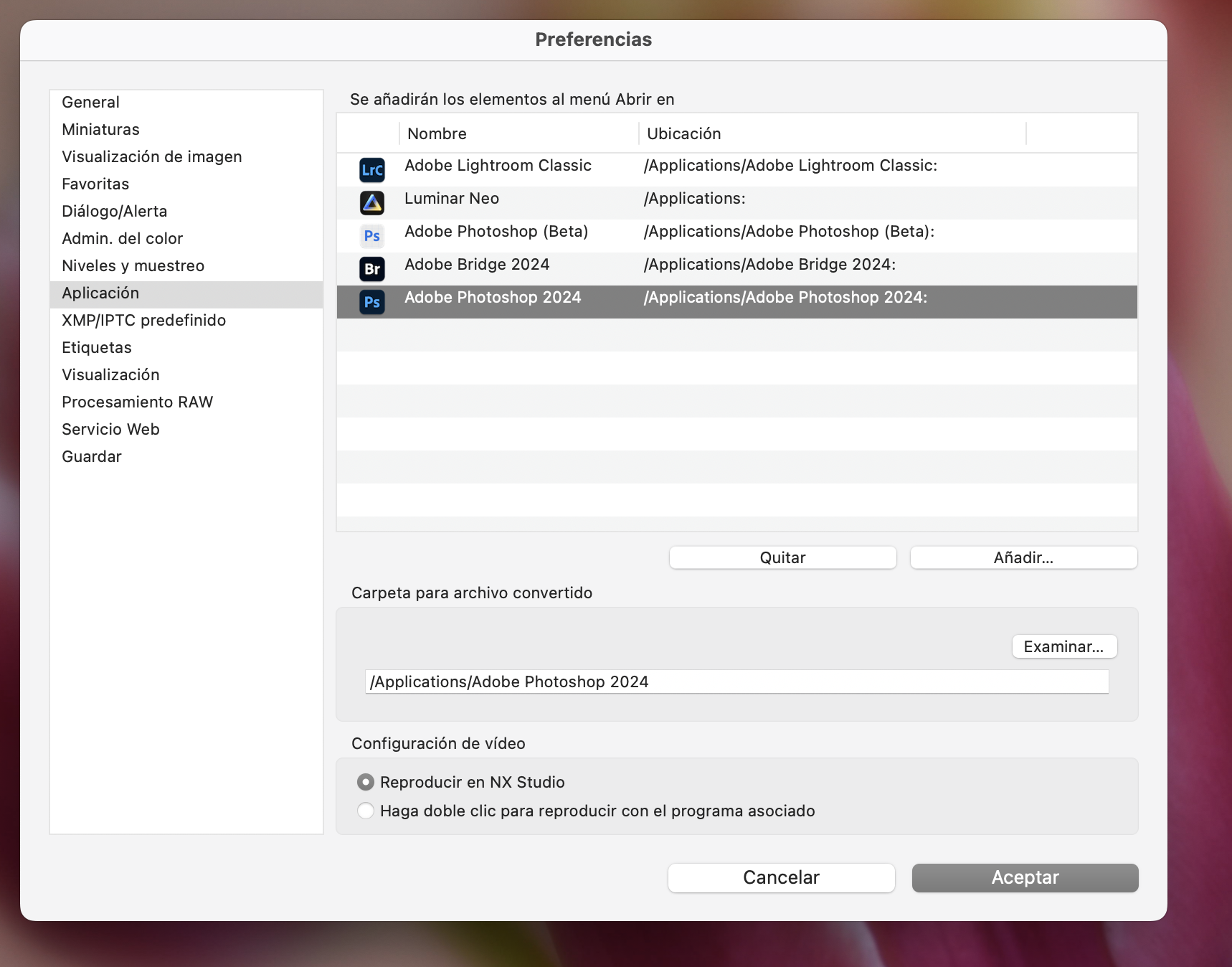Go to Guardar preferences
1232x967 pixels.
(186, 456)
